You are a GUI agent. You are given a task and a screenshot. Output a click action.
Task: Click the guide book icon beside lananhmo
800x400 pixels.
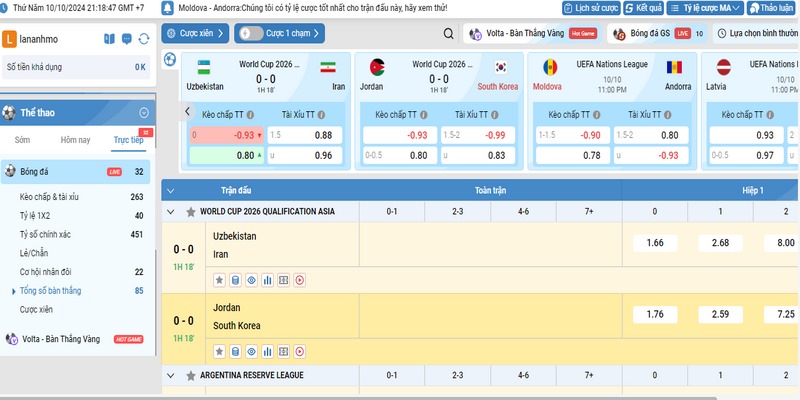pos(109,39)
